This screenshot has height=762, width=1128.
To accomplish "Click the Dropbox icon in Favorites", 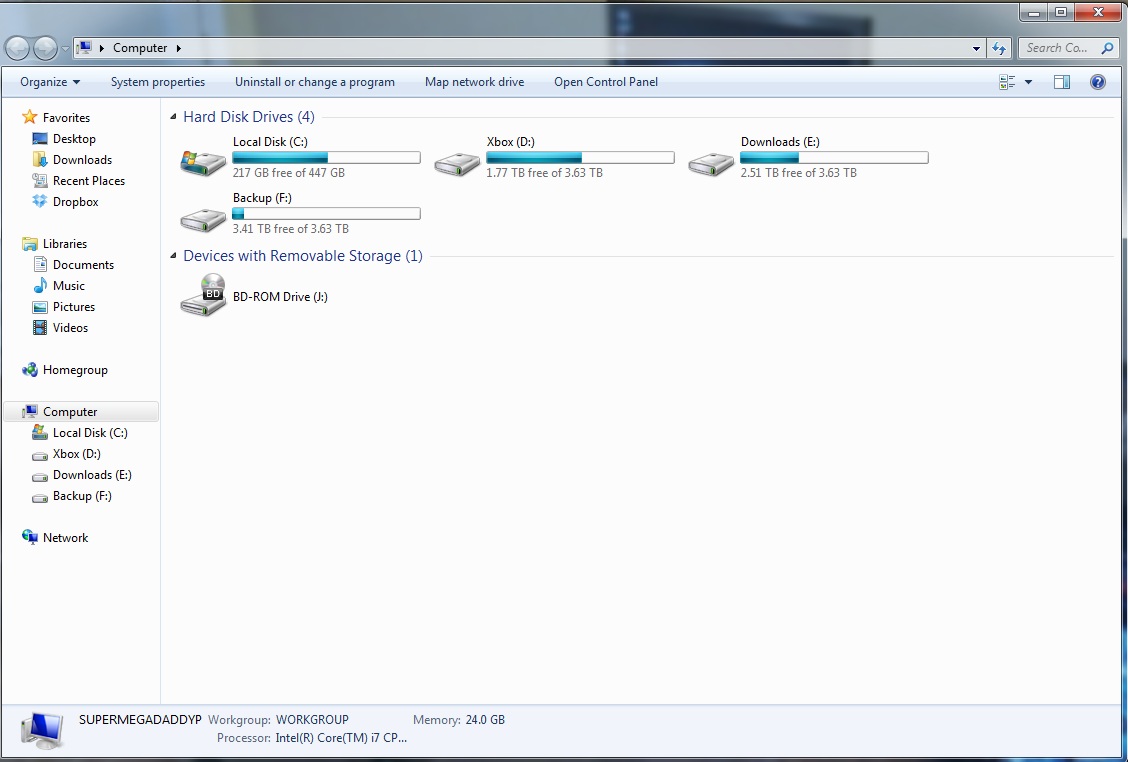I will click(40, 201).
